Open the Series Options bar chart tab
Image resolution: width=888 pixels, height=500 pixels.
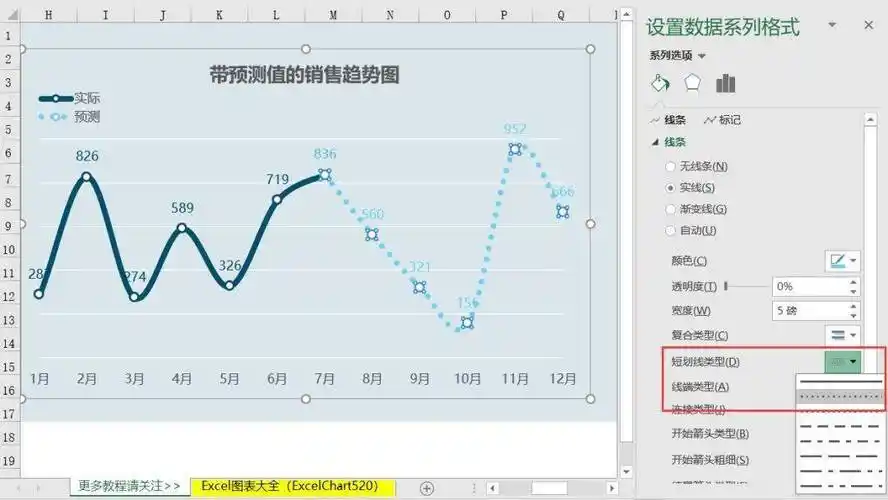pyautogui.click(x=725, y=83)
